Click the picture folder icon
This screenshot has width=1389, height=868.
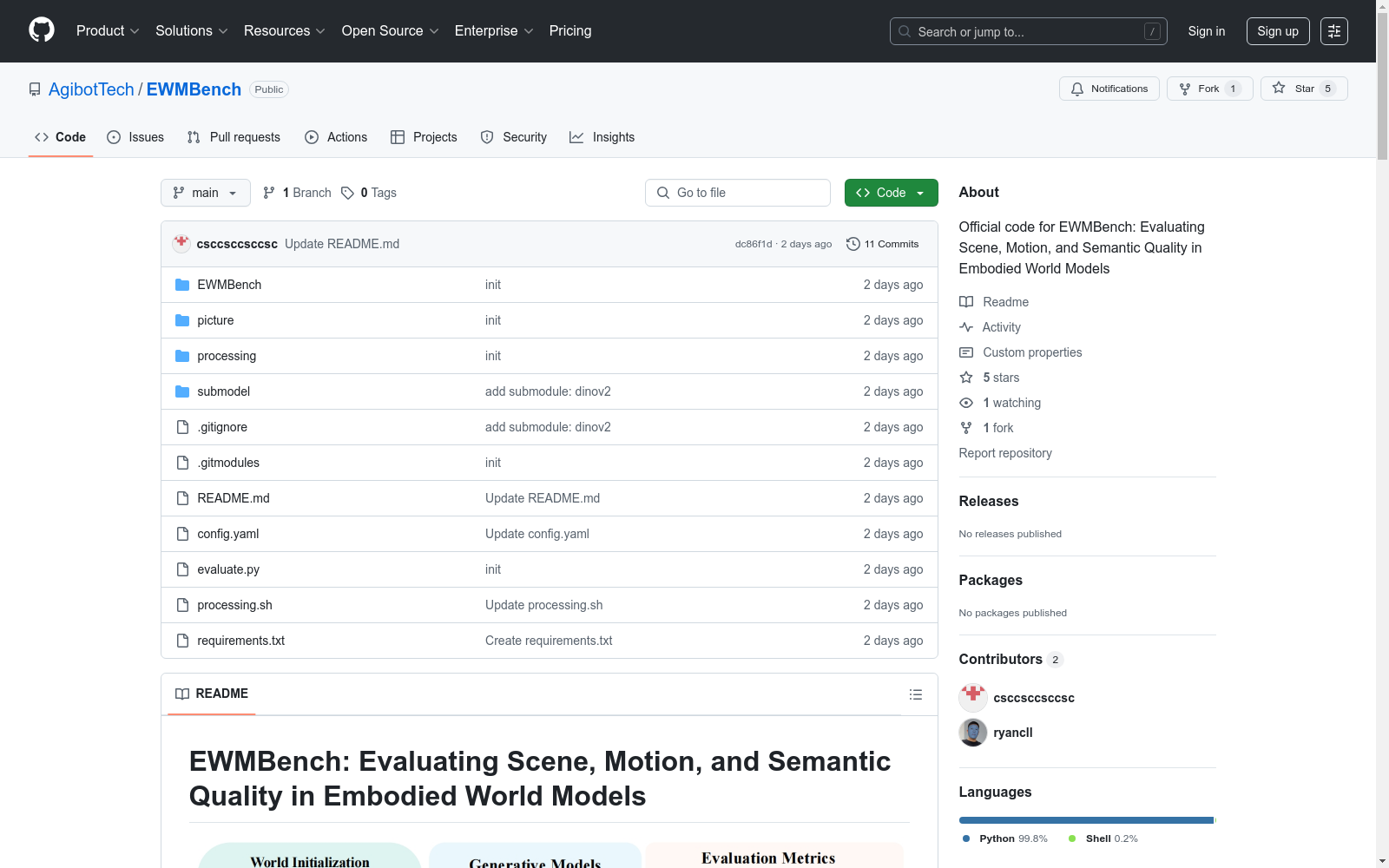click(x=182, y=320)
